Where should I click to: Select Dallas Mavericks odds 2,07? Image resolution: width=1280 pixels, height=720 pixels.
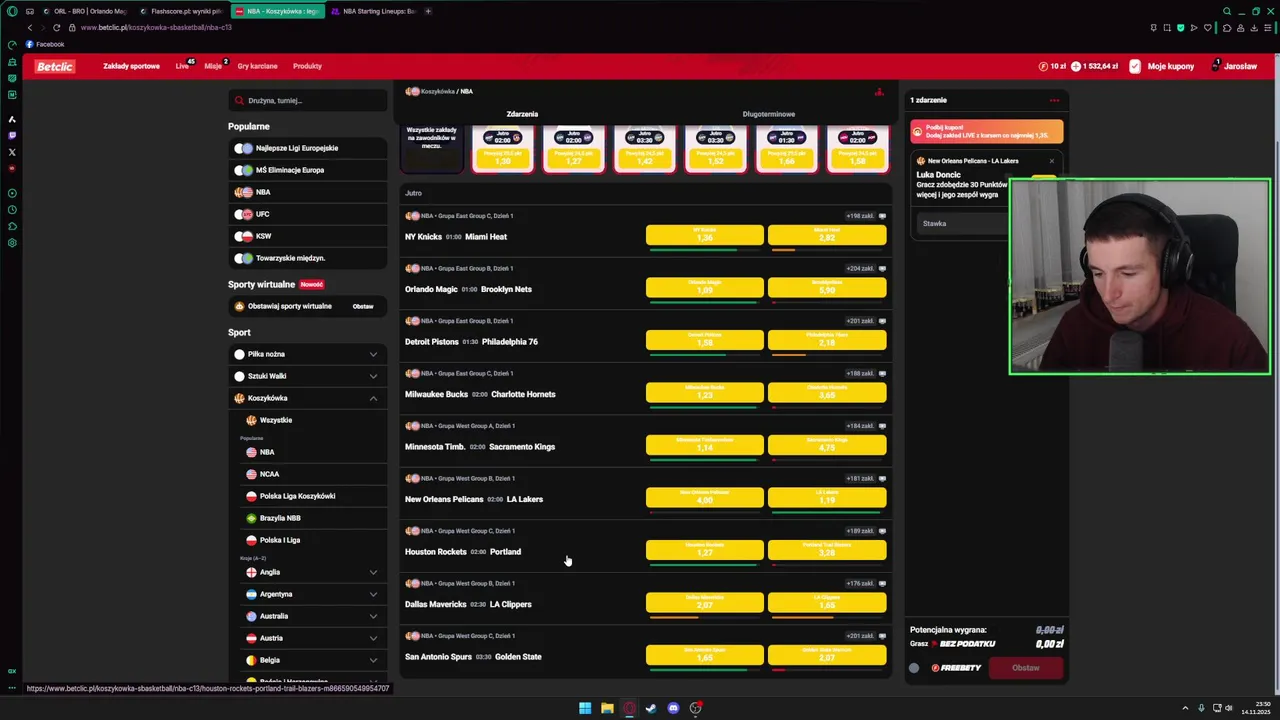(x=705, y=602)
